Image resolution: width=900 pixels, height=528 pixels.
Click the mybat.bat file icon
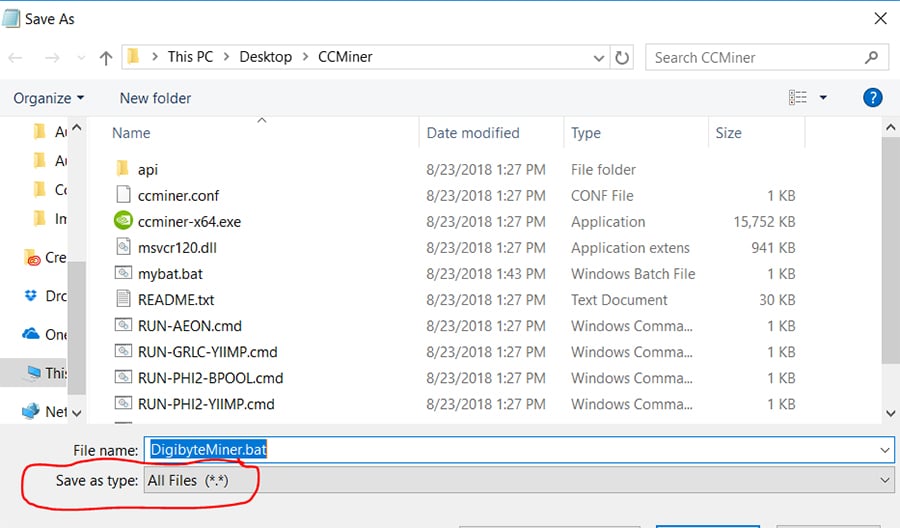(123, 273)
